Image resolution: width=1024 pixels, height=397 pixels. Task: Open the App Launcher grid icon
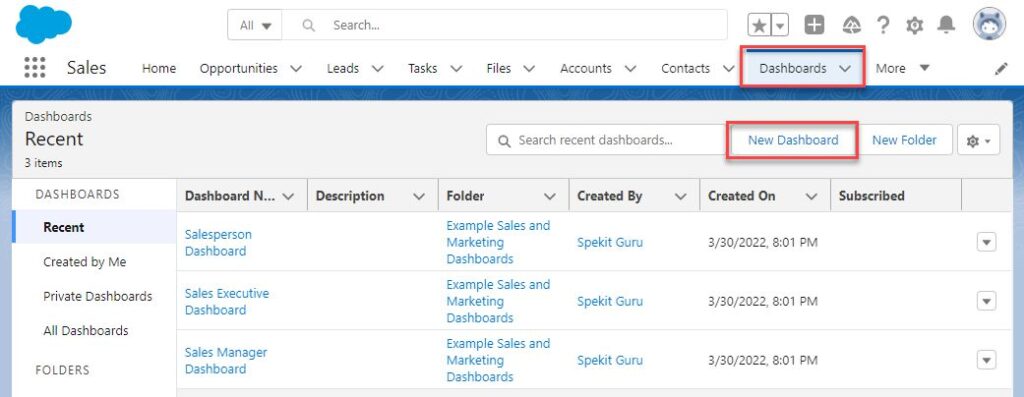[x=35, y=67]
